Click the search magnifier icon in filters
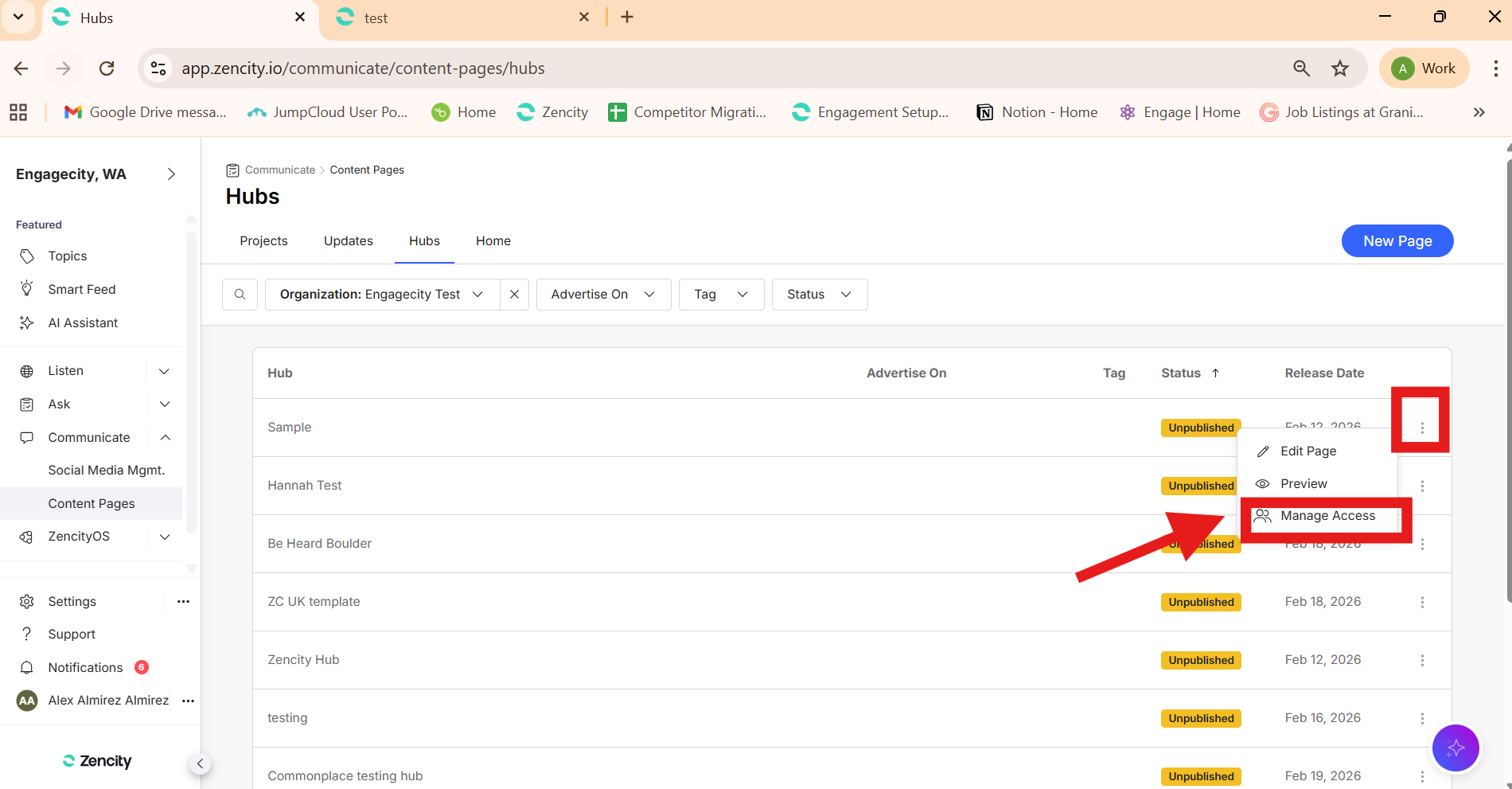1512x789 pixels. click(x=240, y=295)
